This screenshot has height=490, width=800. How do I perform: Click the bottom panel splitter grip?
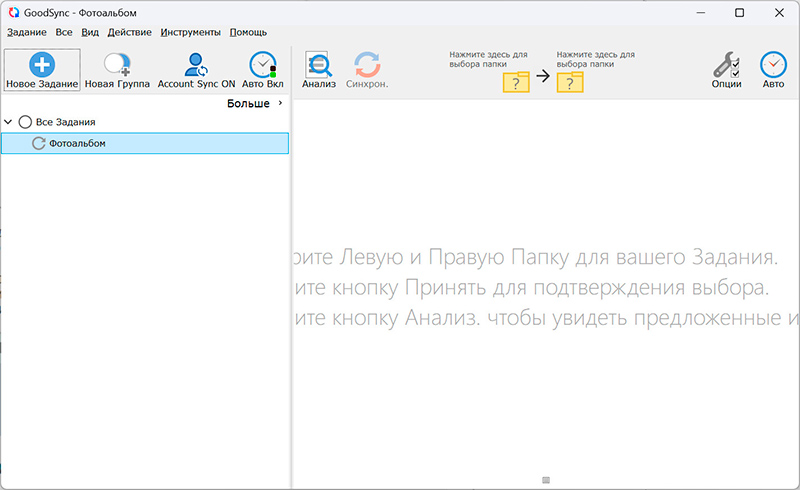point(546,481)
